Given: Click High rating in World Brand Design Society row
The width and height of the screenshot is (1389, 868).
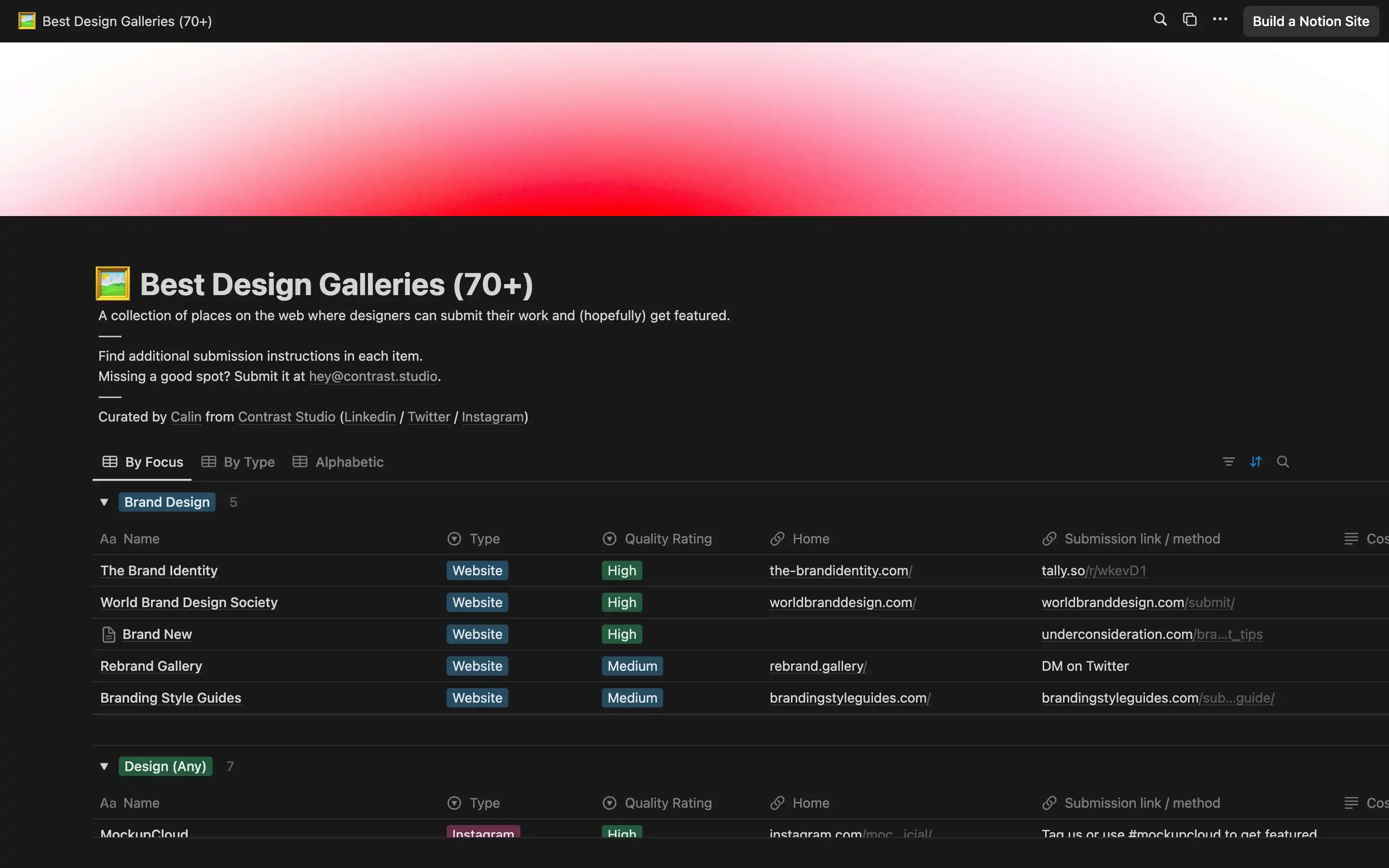Looking at the screenshot, I should [x=622, y=602].
